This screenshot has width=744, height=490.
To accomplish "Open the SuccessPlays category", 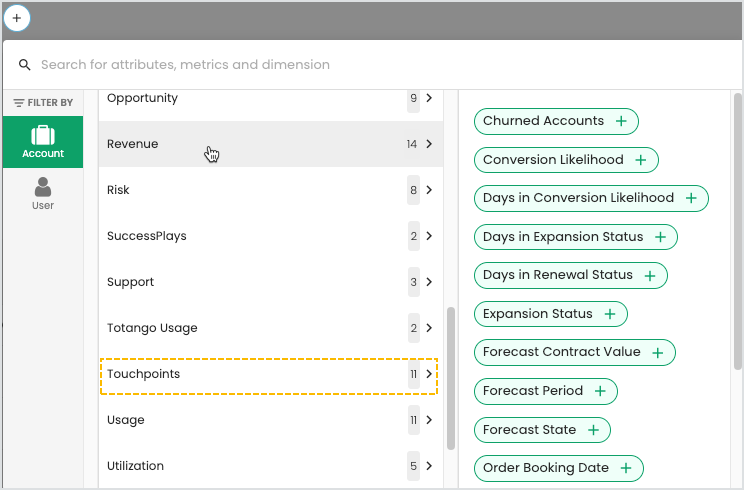I will pyautogui.click(x=270, y=236).
